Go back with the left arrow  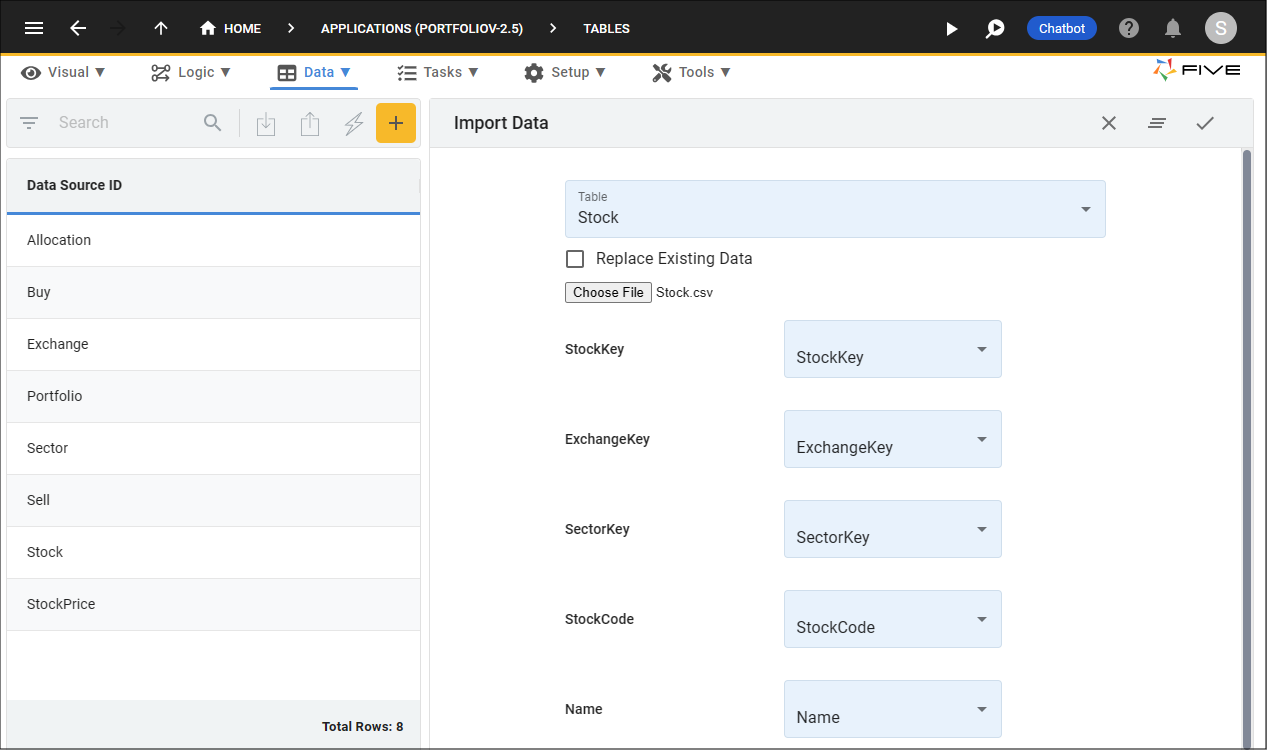(x=78, y=28)
